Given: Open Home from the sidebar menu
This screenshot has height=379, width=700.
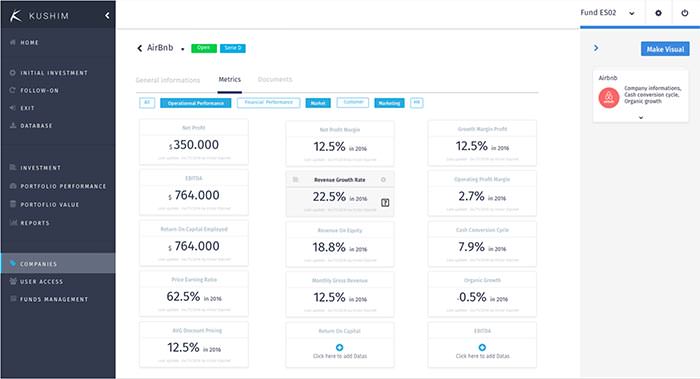Looking at the screenshot, I should click(x=29, y=43).
